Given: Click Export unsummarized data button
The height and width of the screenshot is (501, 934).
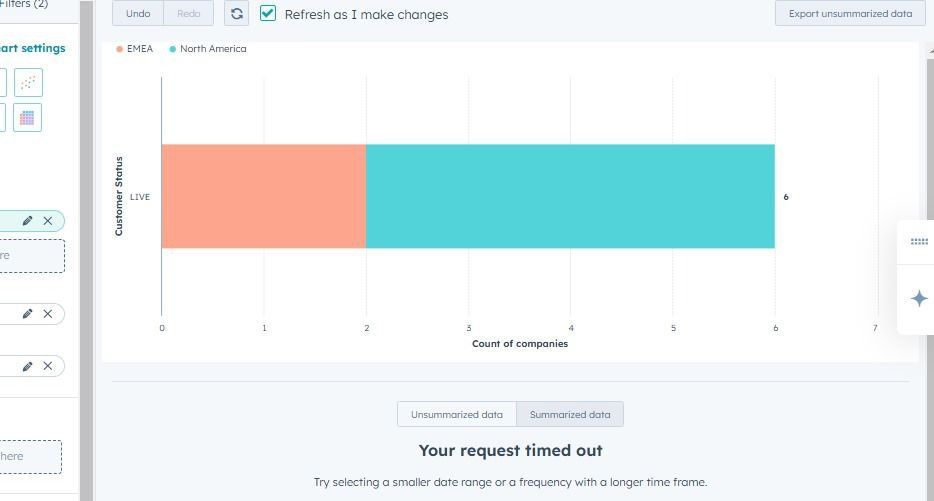Looking at the screenshot, I should (x=850, y=14).
